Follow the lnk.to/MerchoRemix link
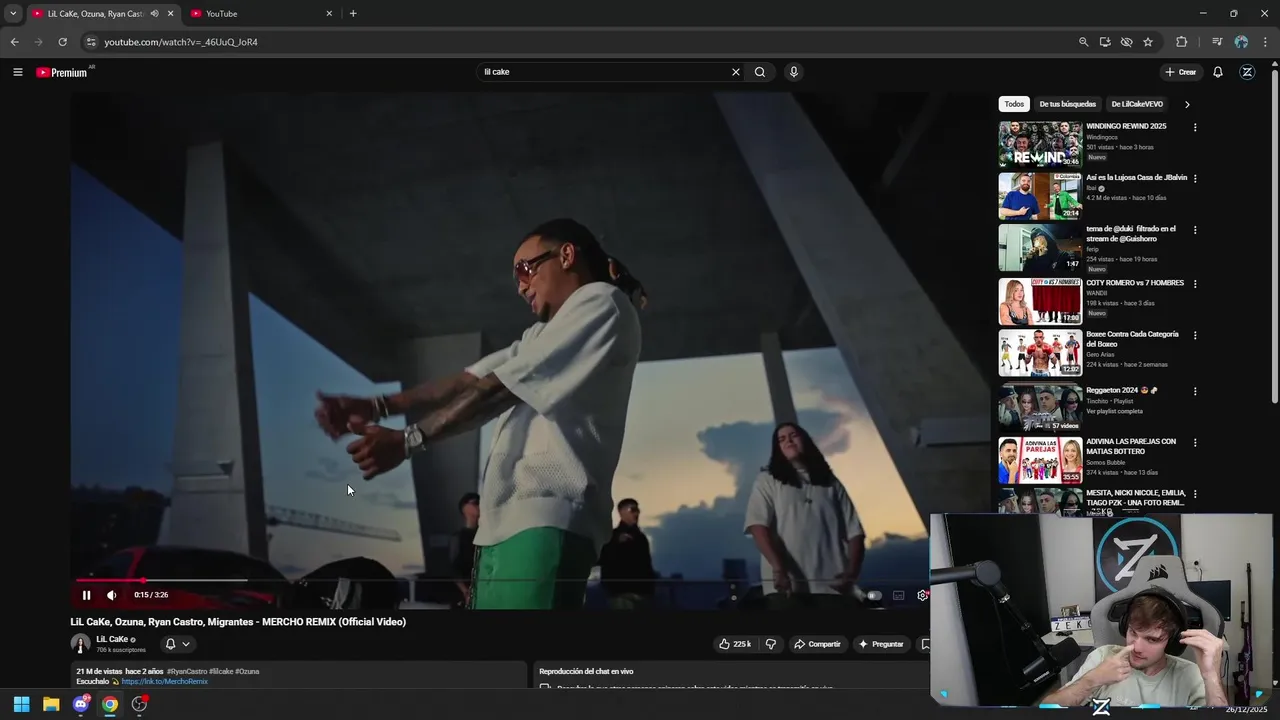This screenshot has height=720, width=1280. [164, 681]
